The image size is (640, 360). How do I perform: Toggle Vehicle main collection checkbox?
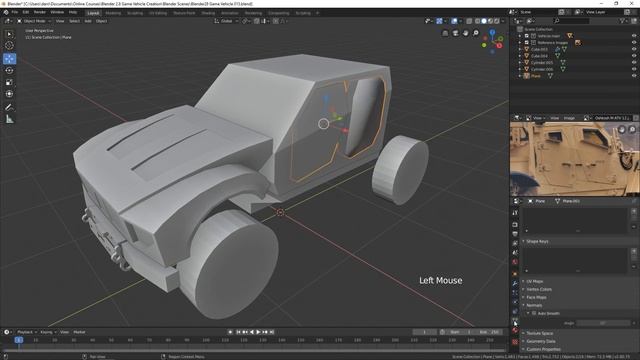[527, 36]
